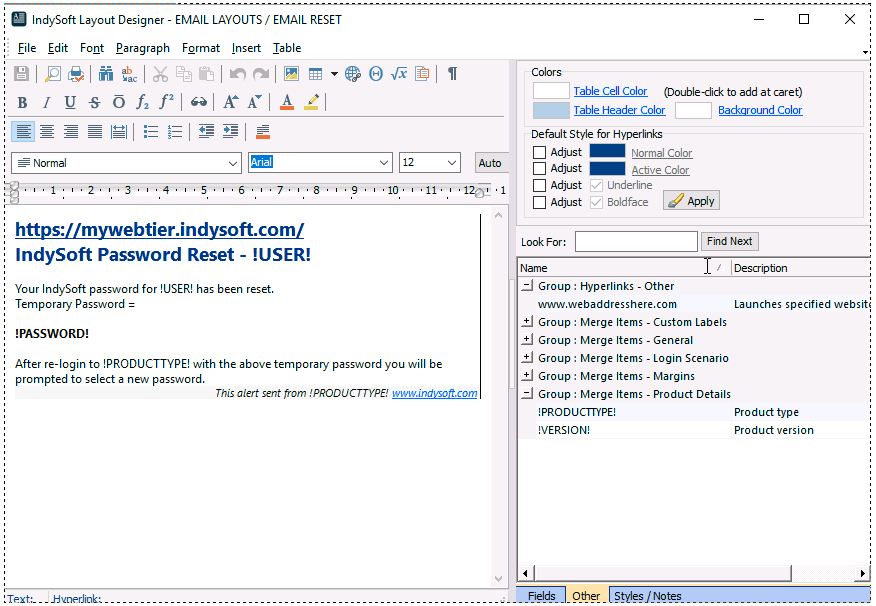Toggle Underline formatting

tap(70, 102)
